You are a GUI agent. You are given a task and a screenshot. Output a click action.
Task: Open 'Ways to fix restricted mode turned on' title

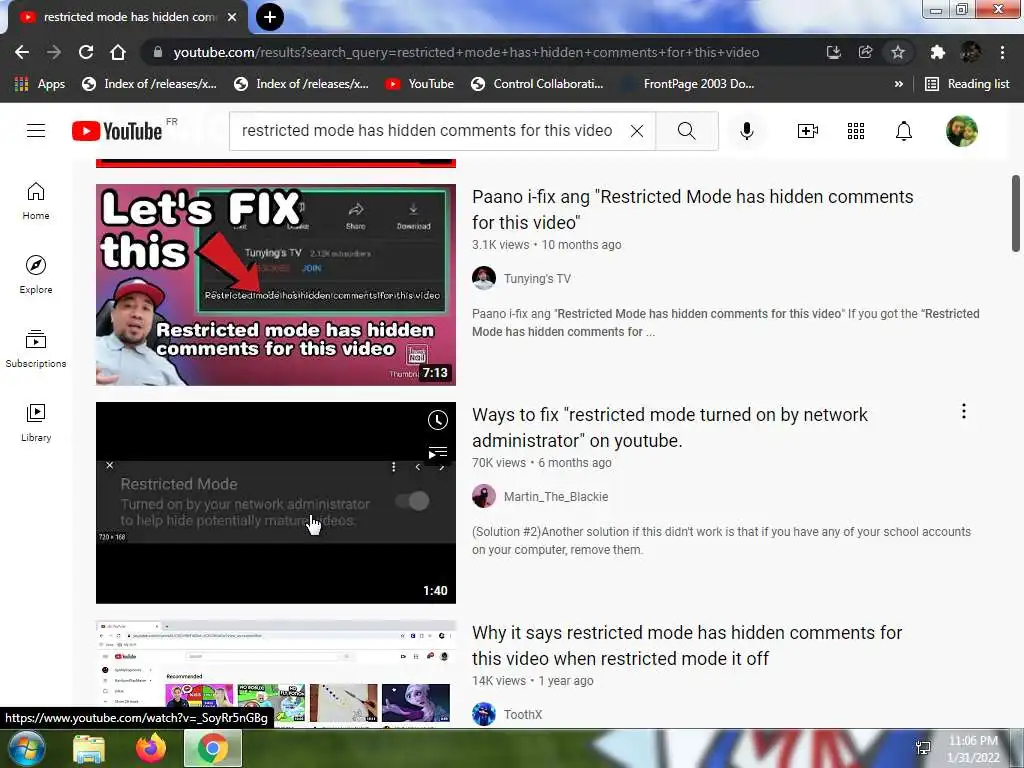point(669,427)
